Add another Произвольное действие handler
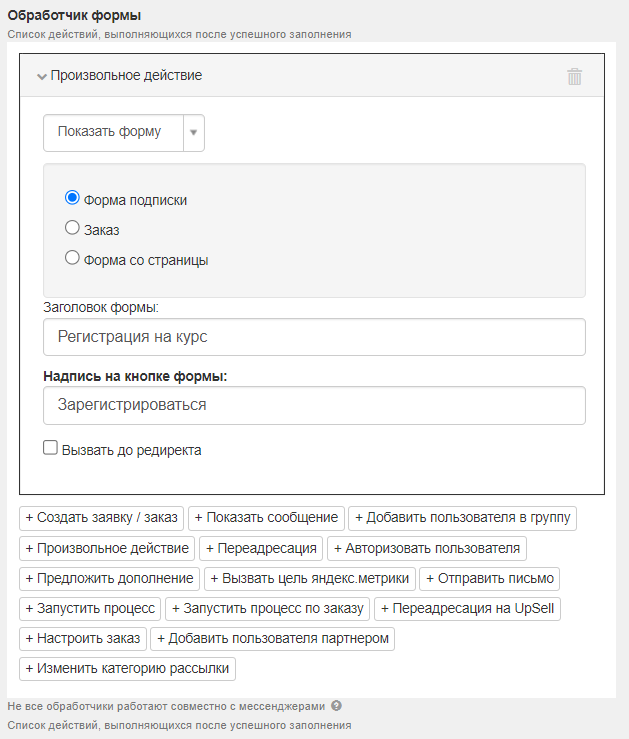This screenshot has width=629, height=739. [x=107, y=549]
